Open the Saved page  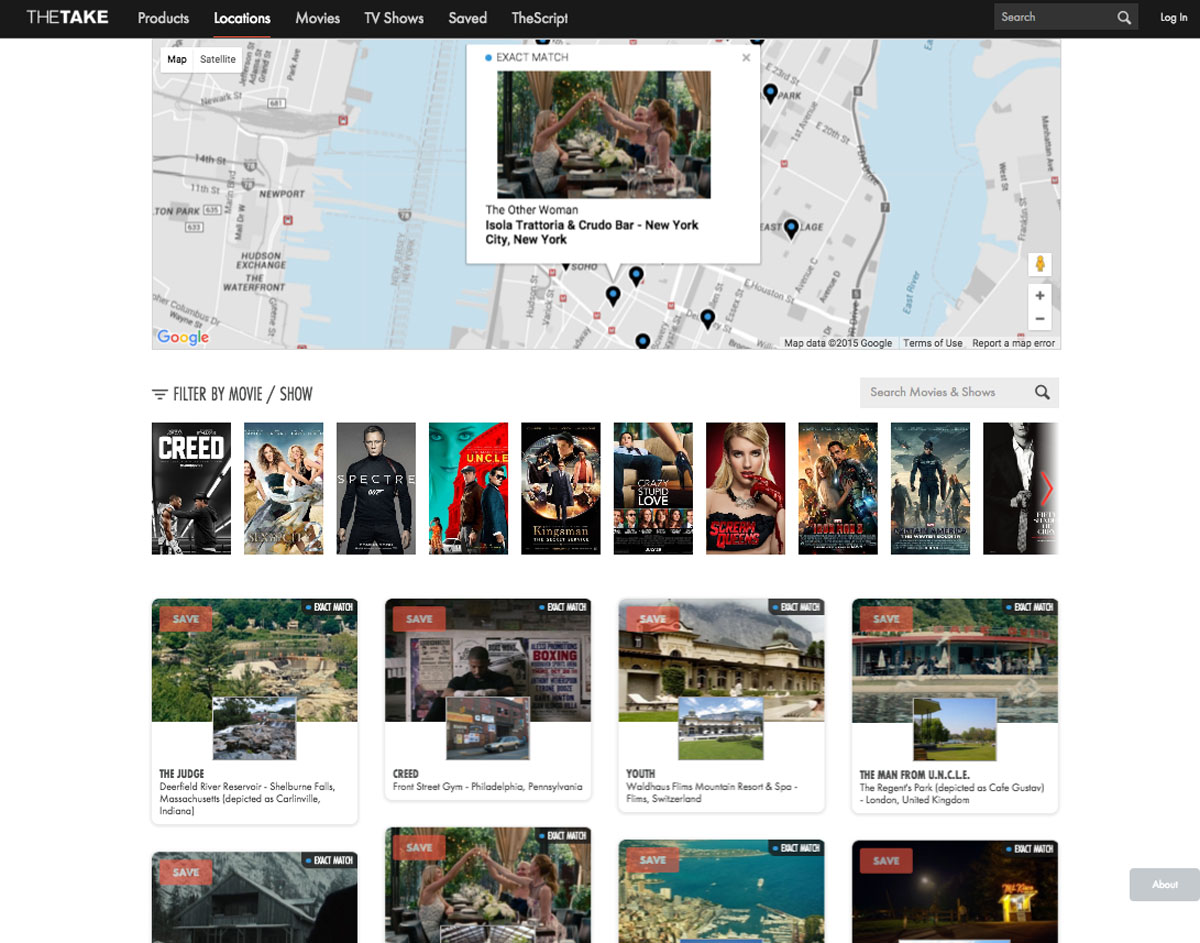[x=467, y=18]
